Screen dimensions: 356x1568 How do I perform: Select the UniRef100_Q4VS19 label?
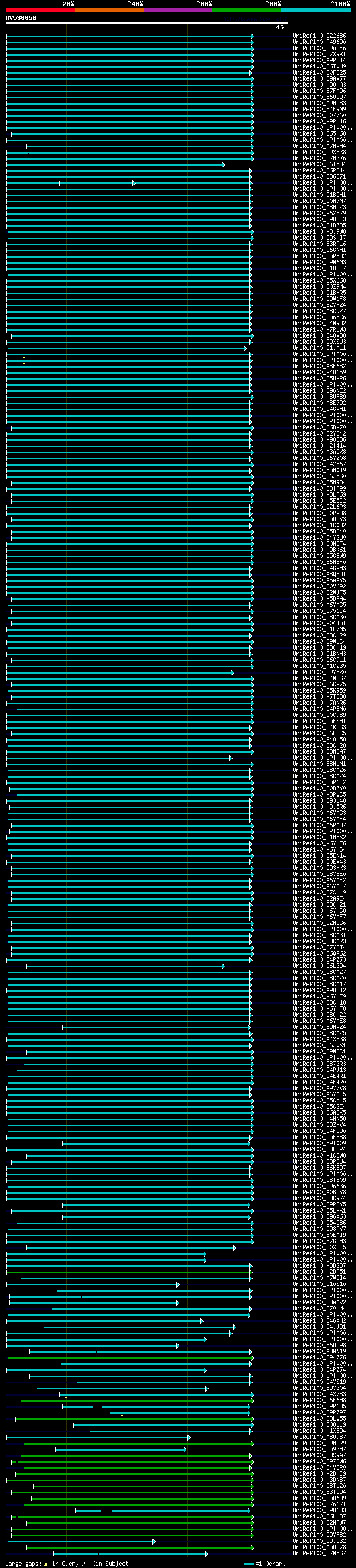319,1382
